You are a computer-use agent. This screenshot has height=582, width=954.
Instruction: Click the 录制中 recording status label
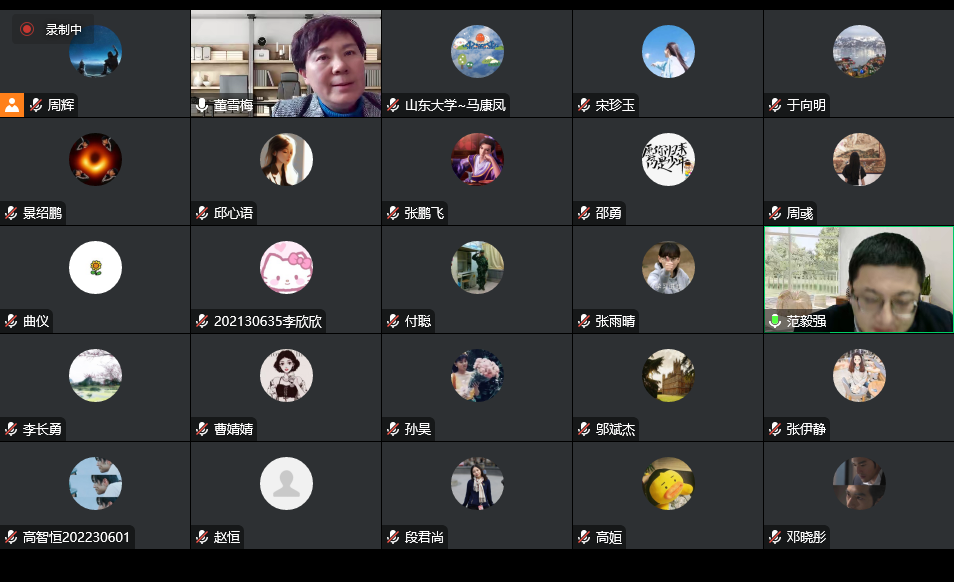(x=63, y=29)
